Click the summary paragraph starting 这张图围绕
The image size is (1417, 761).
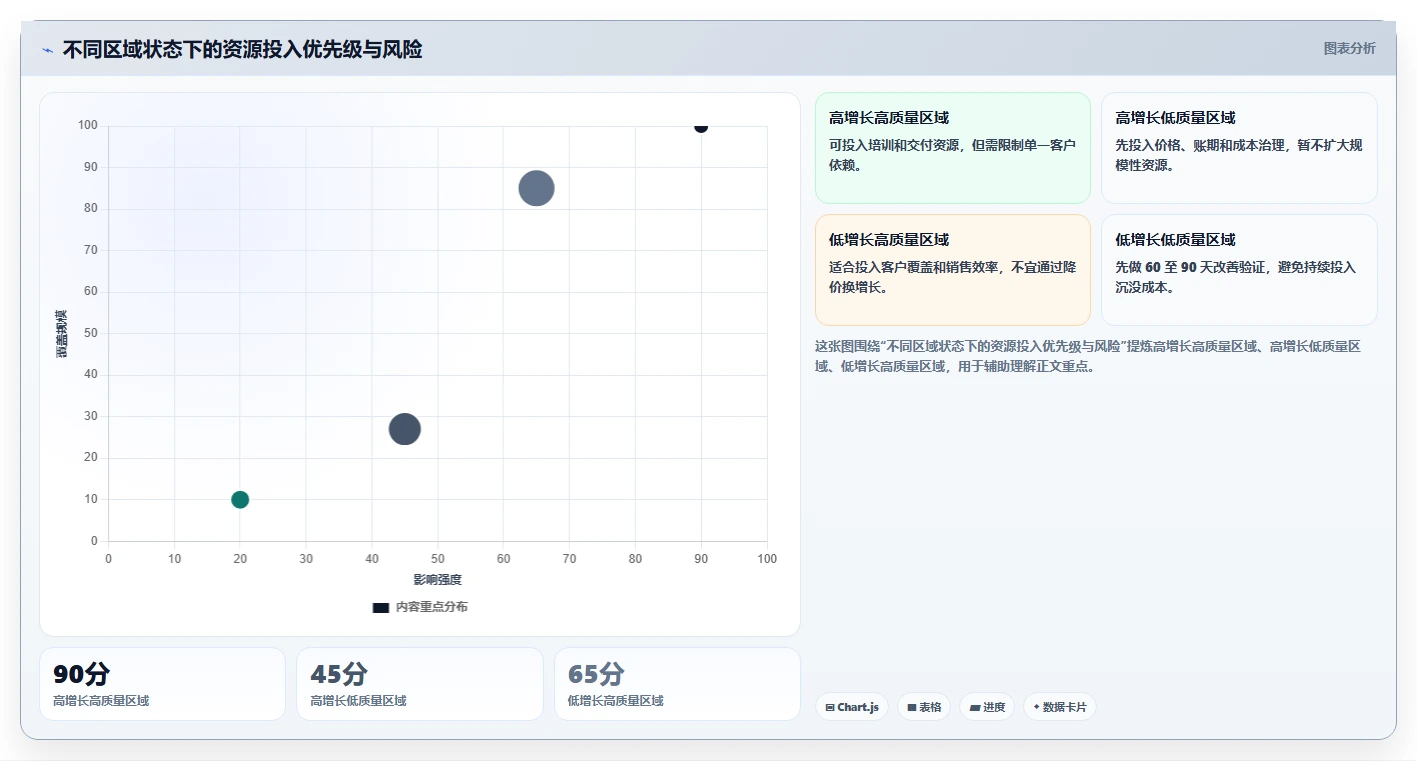(1088, 356)
